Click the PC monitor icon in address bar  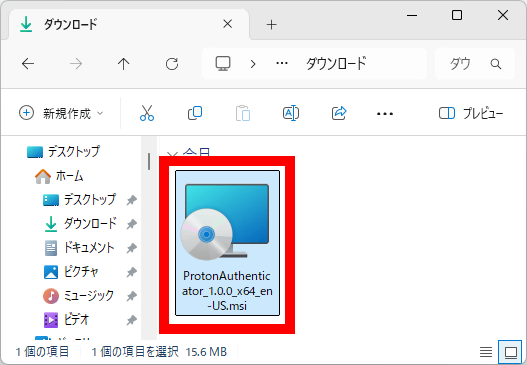223,63
